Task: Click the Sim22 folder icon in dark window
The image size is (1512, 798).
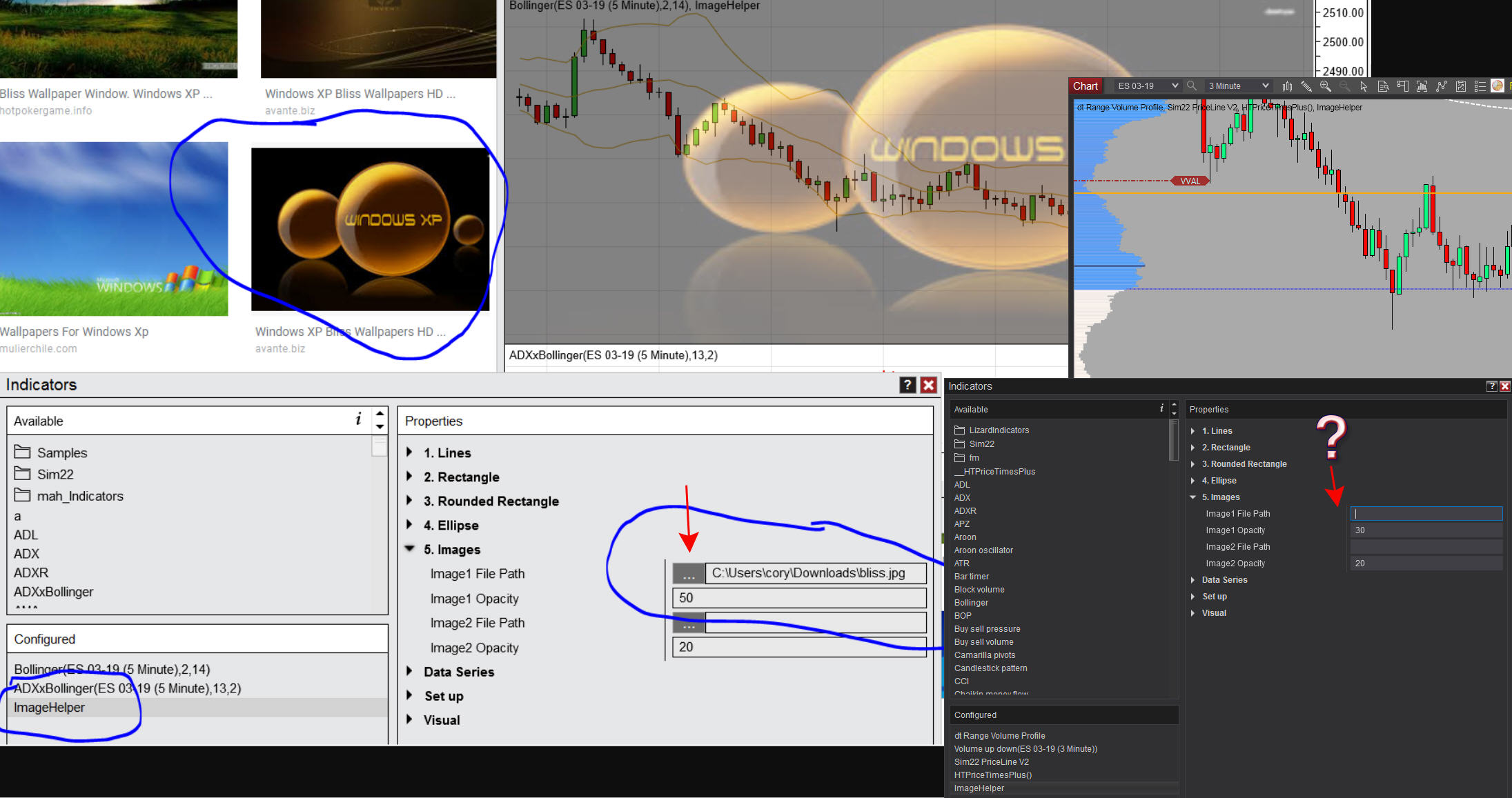Action: coord(959,443)
